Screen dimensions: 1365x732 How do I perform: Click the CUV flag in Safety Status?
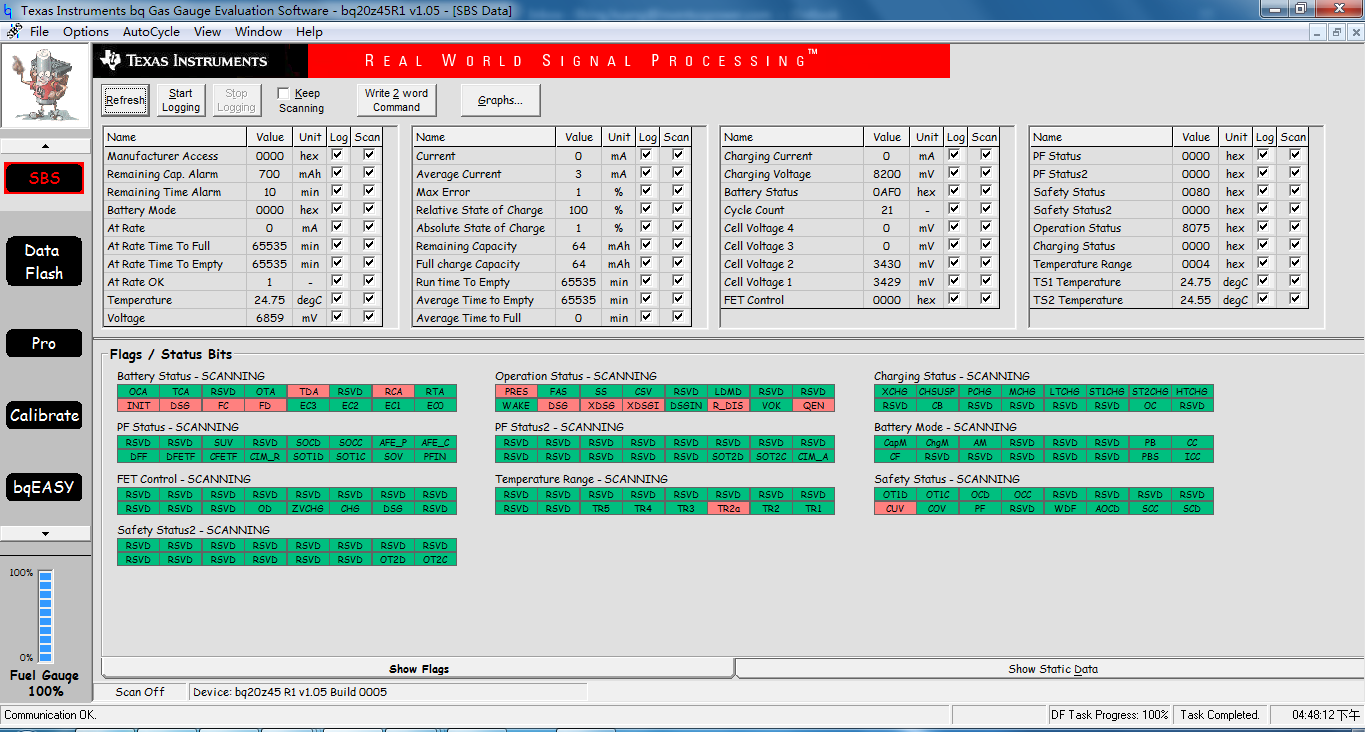point(895,509)
